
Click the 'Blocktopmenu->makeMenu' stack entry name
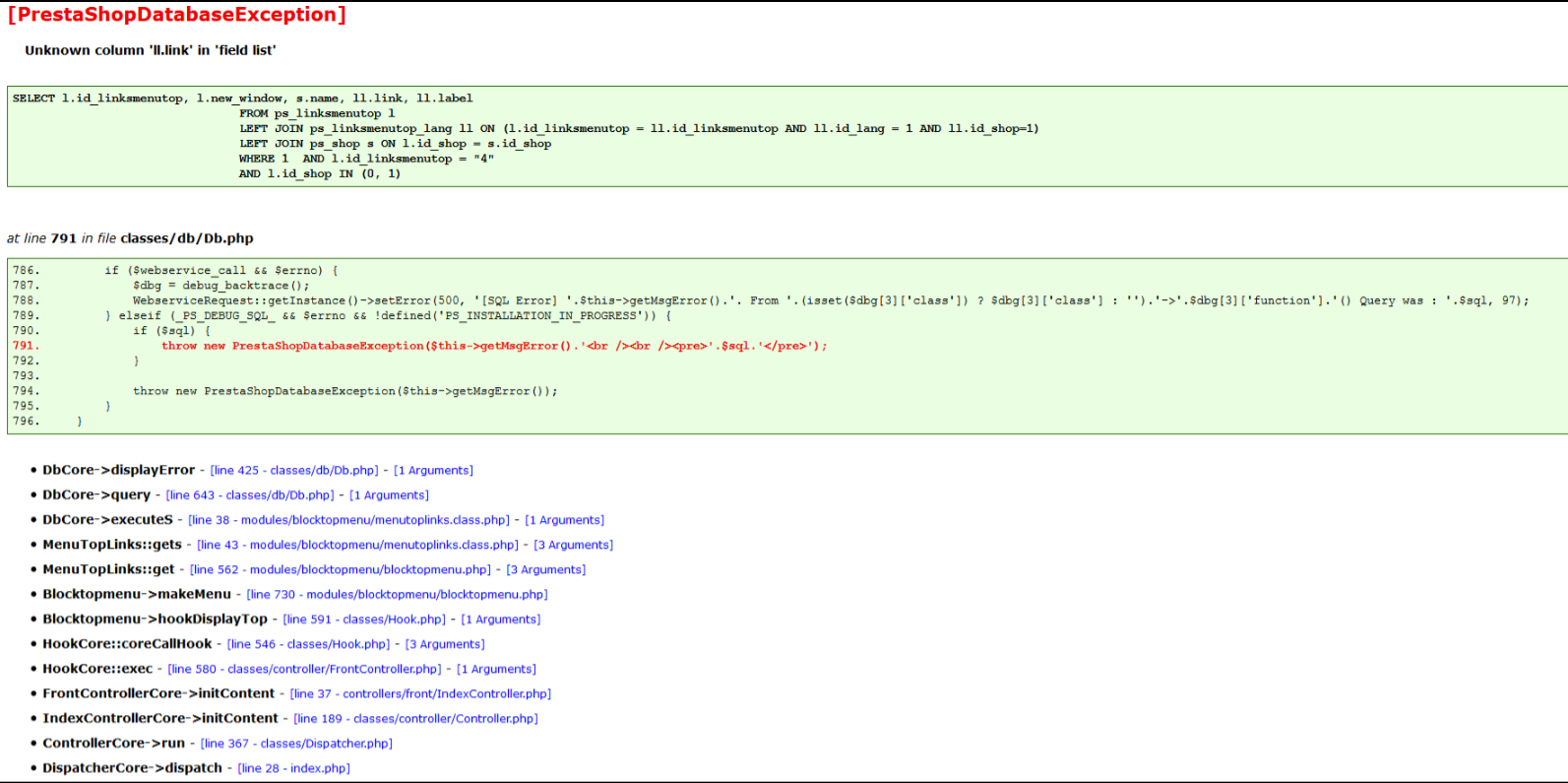click(x=137, y=594)
